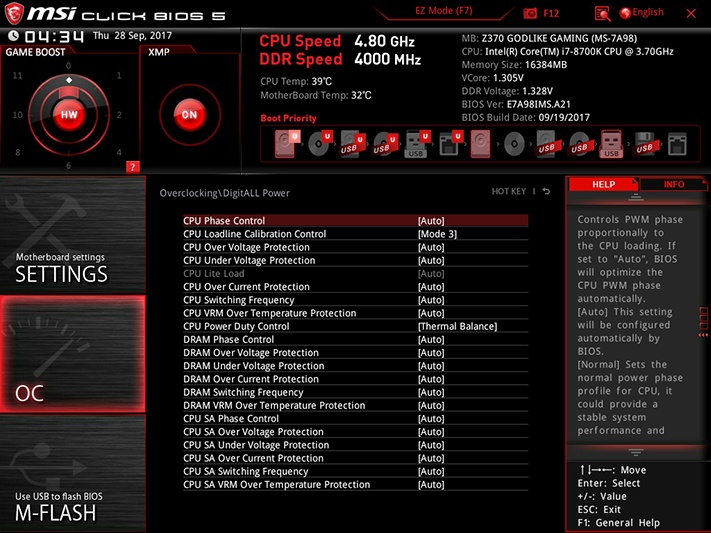This screenshot has height=533, width=711.
Task: Select DRAM Over Current Protection row
Action: click(x=356, y=379)
